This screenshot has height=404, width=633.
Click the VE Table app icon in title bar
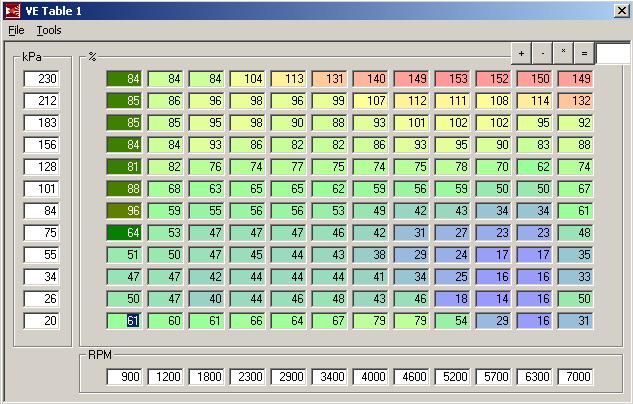[x=11, y=10]
